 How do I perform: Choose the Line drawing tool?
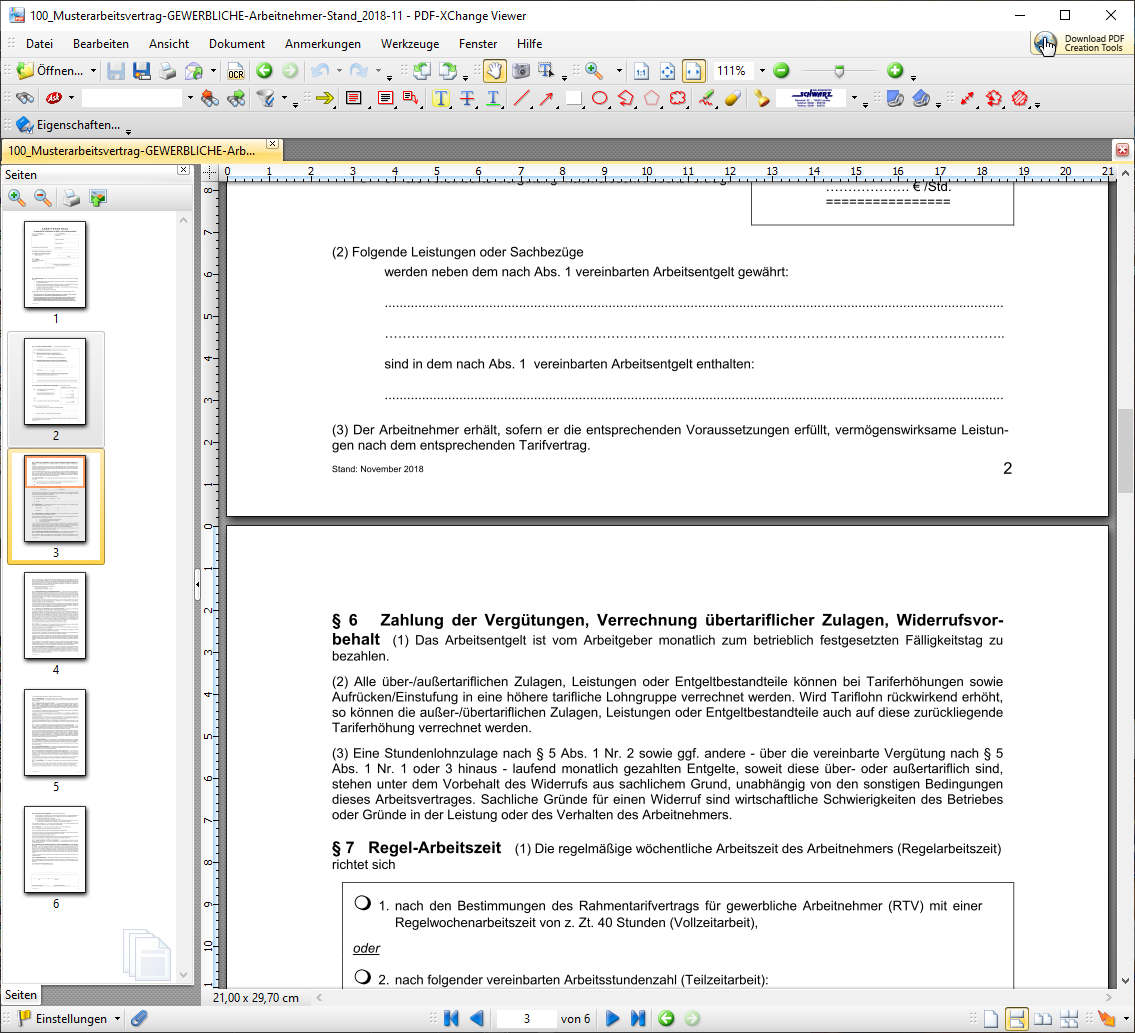pyautogui.click(x=520, y=98)
